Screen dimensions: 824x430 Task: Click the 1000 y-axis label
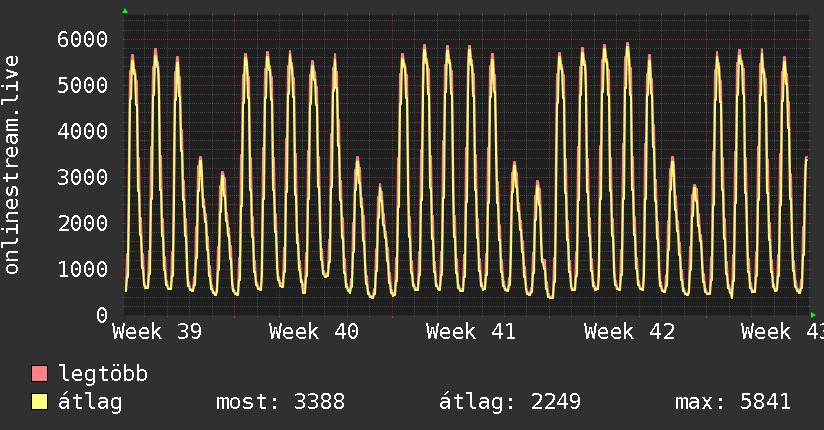83,269
